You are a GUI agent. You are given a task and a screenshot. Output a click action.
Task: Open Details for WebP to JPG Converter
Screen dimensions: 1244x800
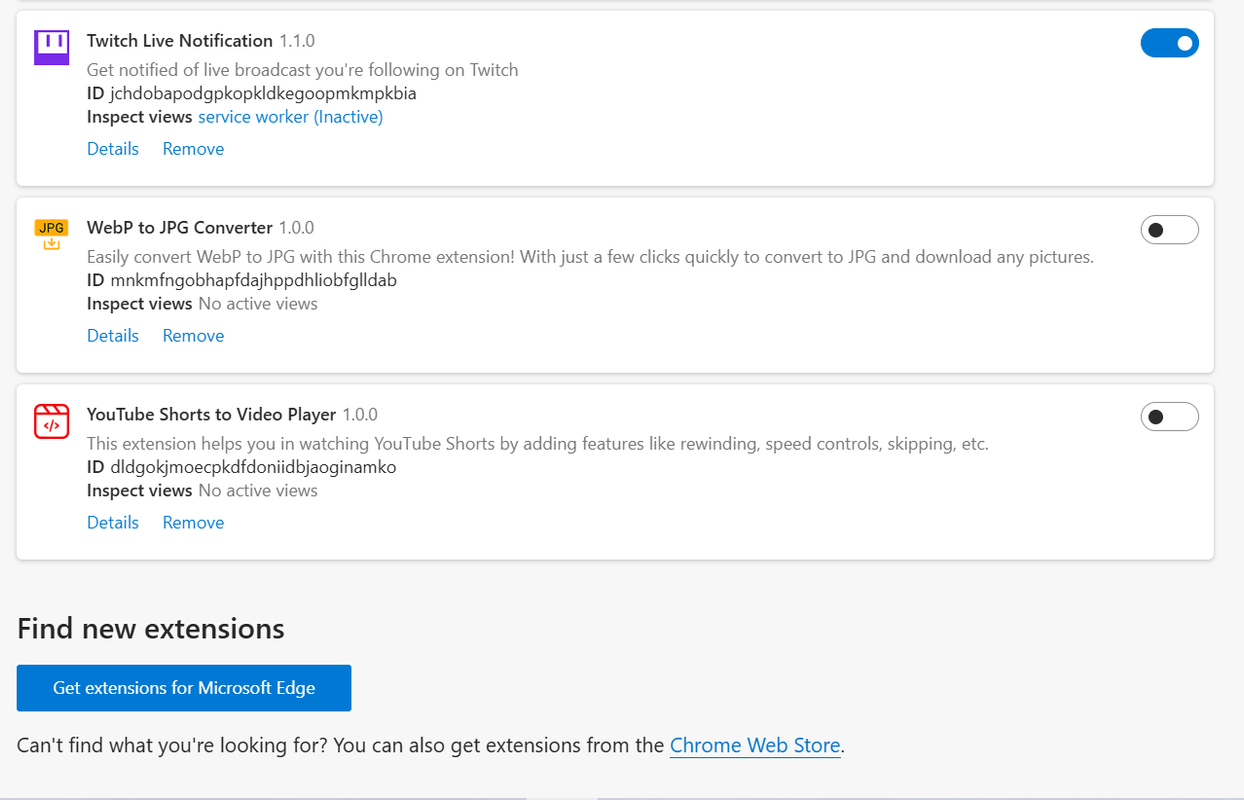pos(113,336)
